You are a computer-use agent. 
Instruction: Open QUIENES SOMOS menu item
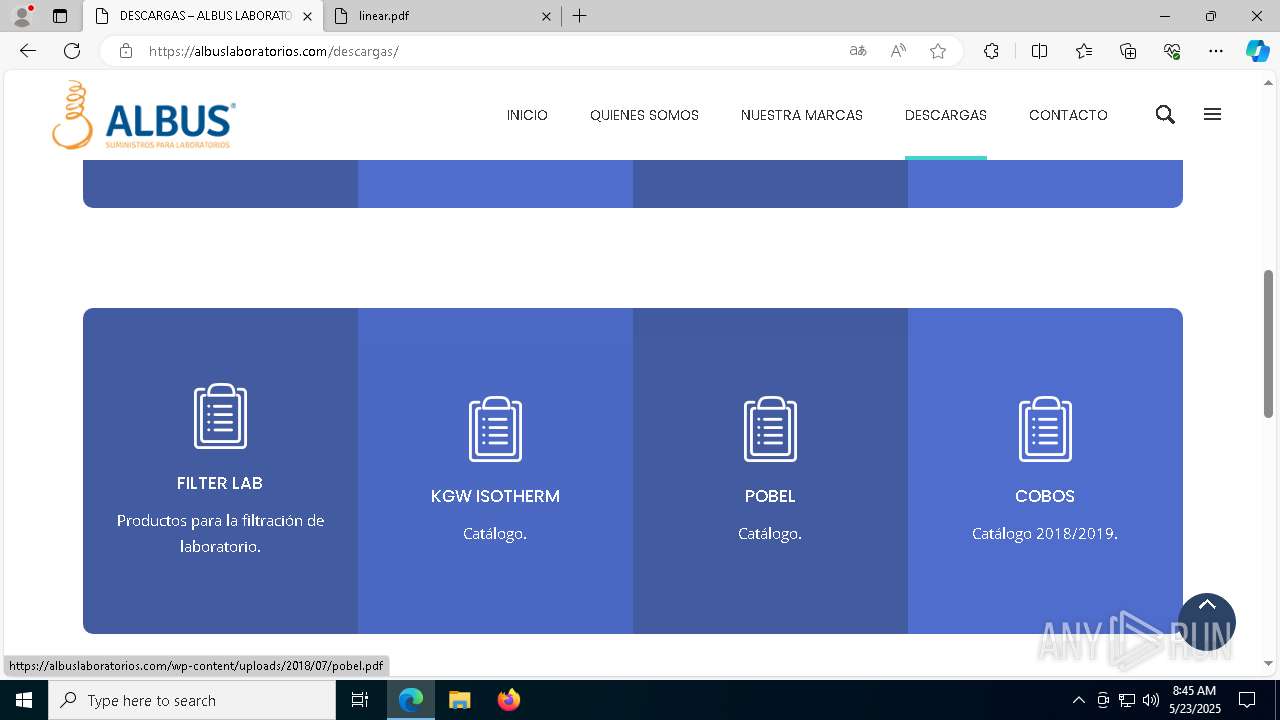point(644,115)
